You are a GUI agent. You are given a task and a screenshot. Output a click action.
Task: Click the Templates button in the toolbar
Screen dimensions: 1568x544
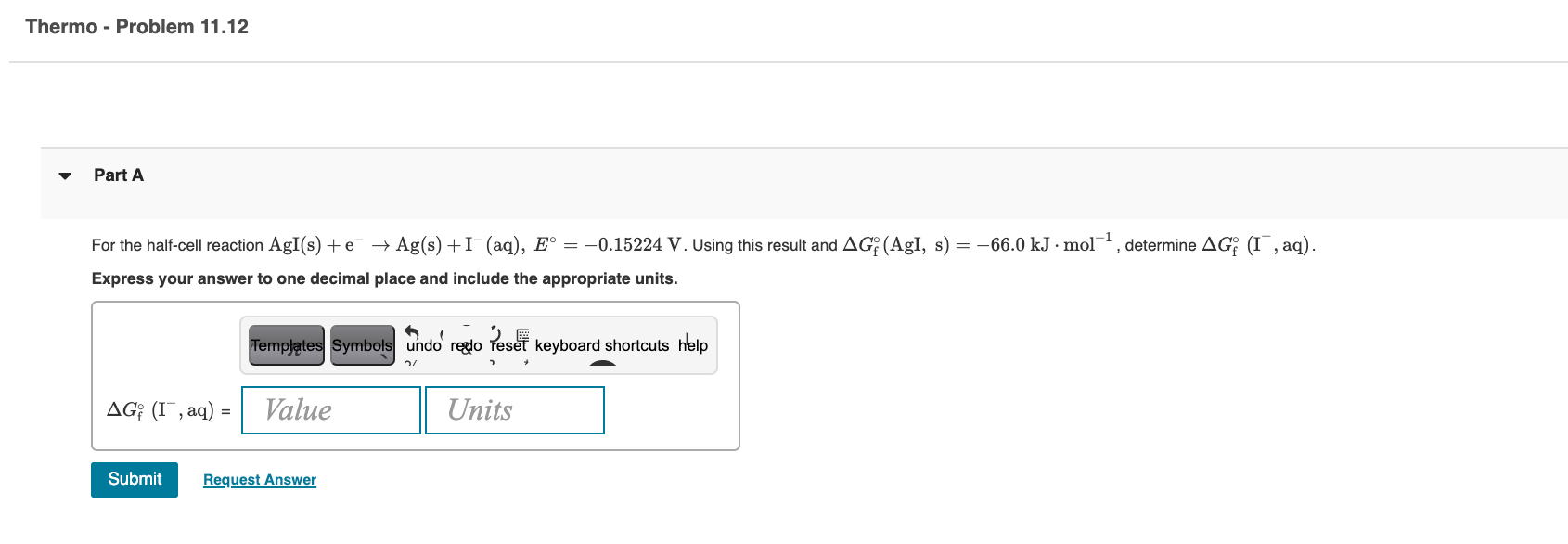(285, 344)
